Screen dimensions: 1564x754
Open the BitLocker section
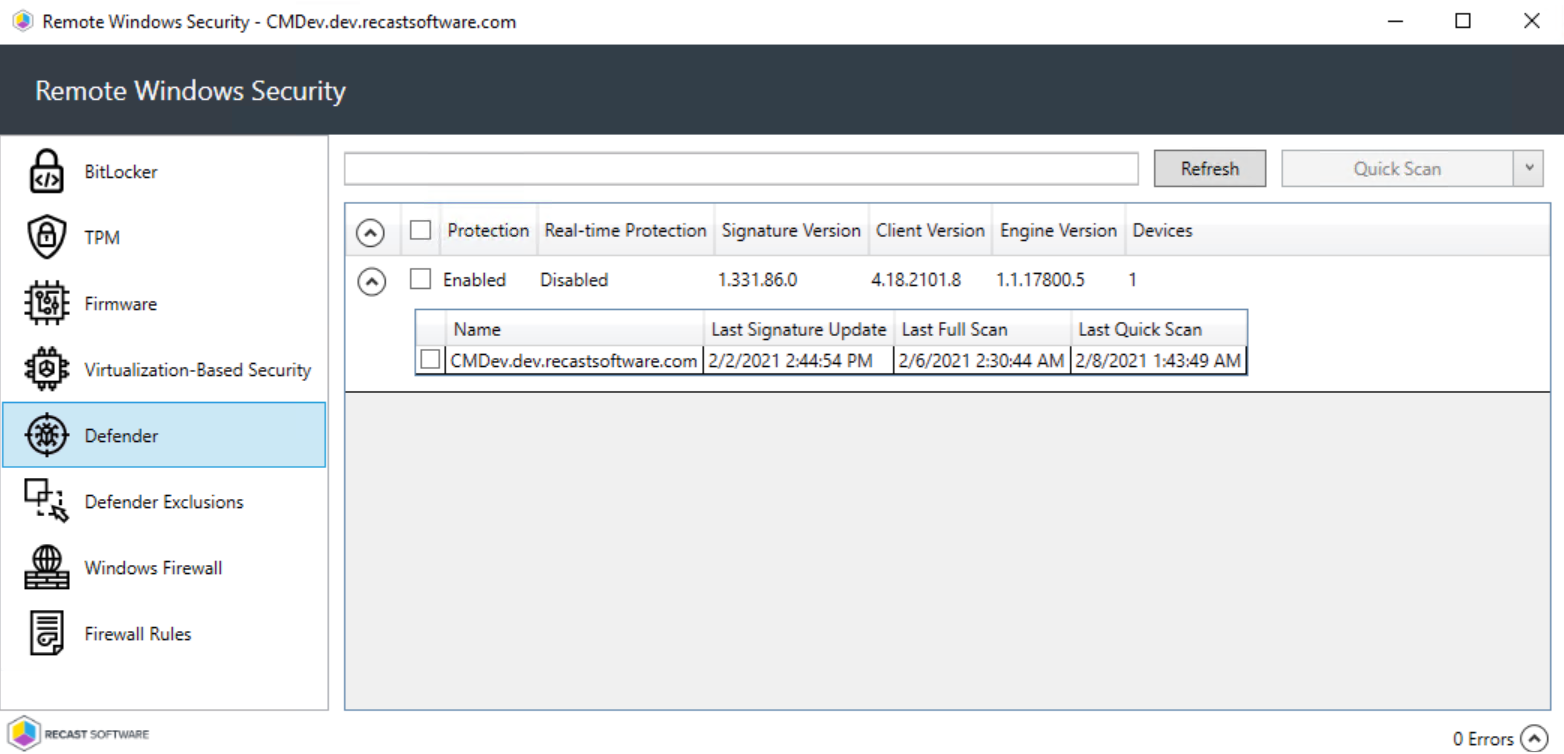tap(165, 171)
